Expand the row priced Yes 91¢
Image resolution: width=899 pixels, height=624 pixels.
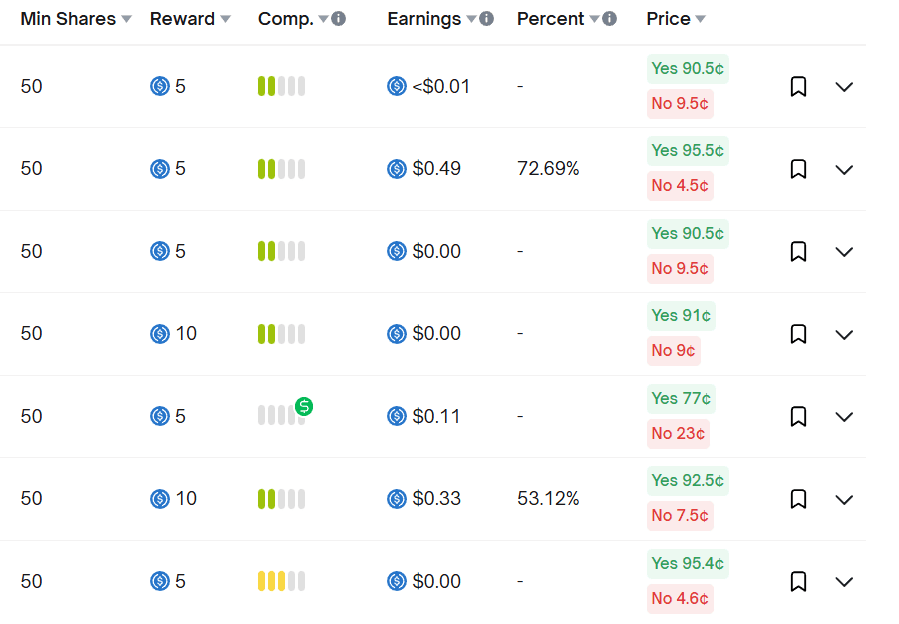tap(844, 334)
